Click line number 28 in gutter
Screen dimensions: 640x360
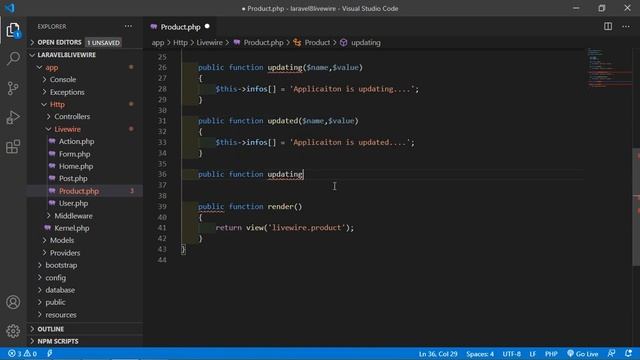[162, 89]
